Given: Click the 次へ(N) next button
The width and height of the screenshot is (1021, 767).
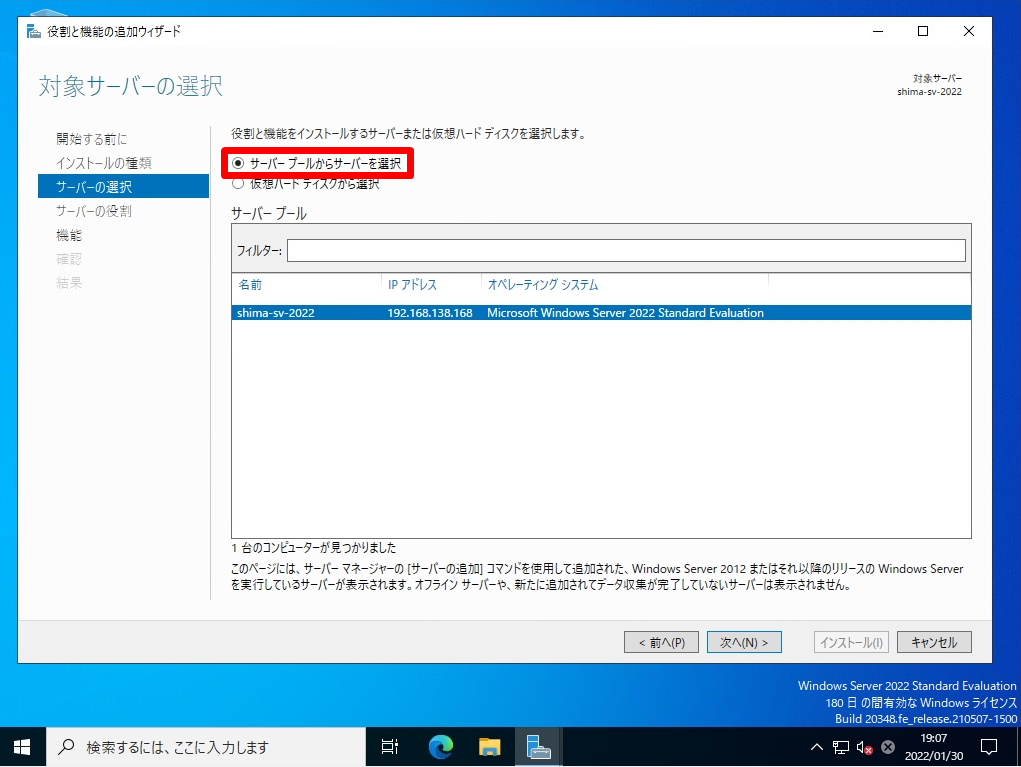Looking at the screenshot, I should [744, 642].
